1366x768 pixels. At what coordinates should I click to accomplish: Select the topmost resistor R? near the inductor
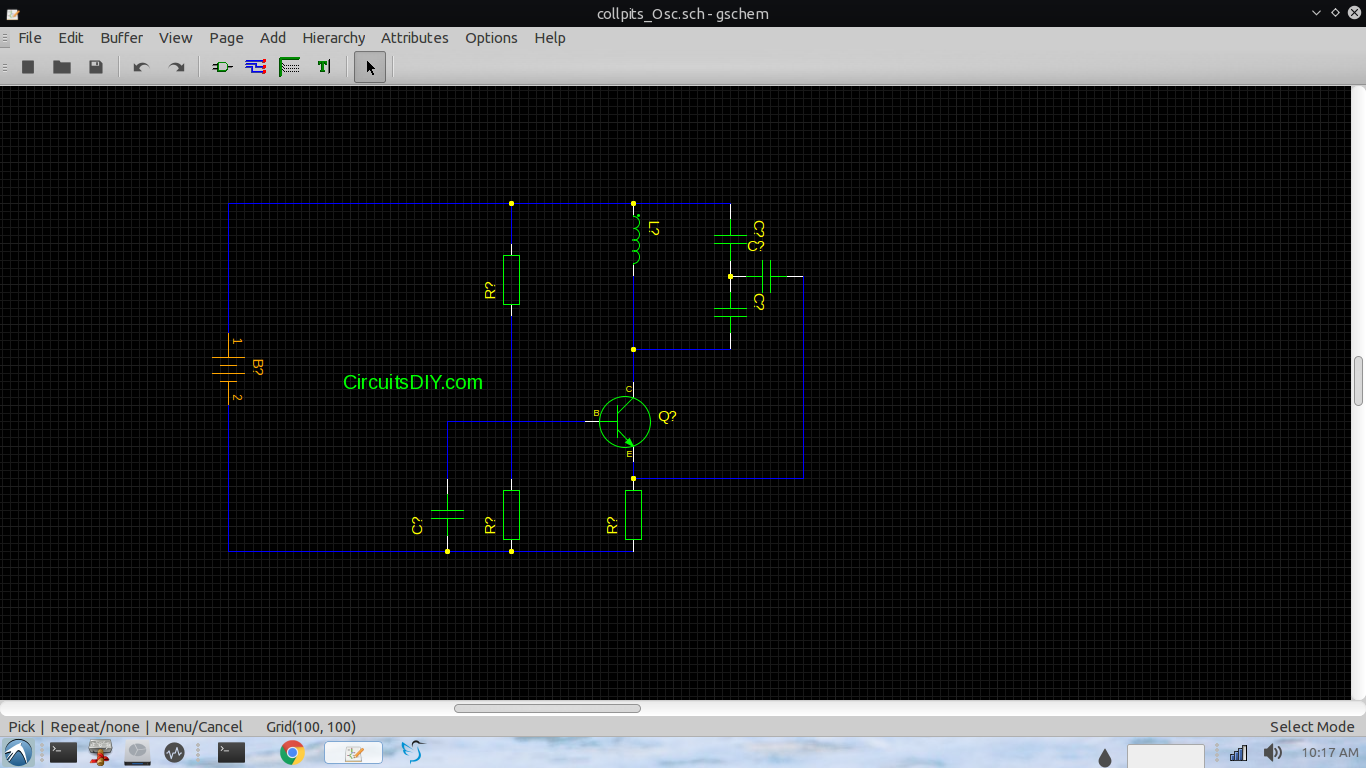tap(511, 279)
